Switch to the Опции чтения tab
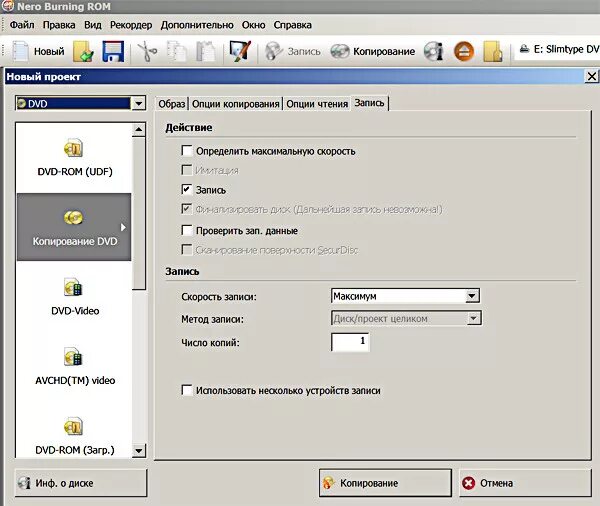This screenshot has height=506, width=600. point(317,104)
